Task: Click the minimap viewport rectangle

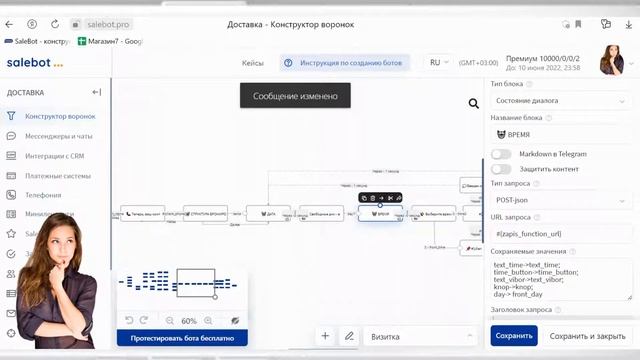Action: [x=196, y=282]
